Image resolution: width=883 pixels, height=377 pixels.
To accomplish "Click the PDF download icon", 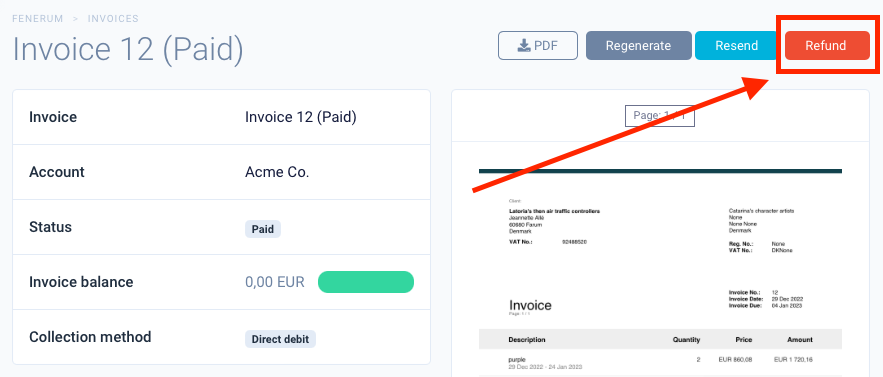I will (x=524, y=46).
